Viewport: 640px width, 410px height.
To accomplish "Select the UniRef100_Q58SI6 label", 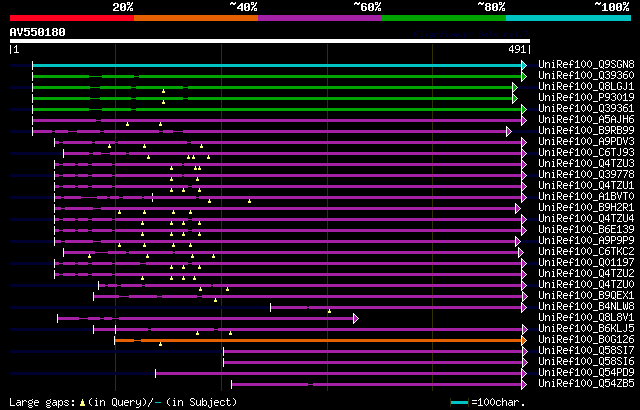I will coord(586,362).
